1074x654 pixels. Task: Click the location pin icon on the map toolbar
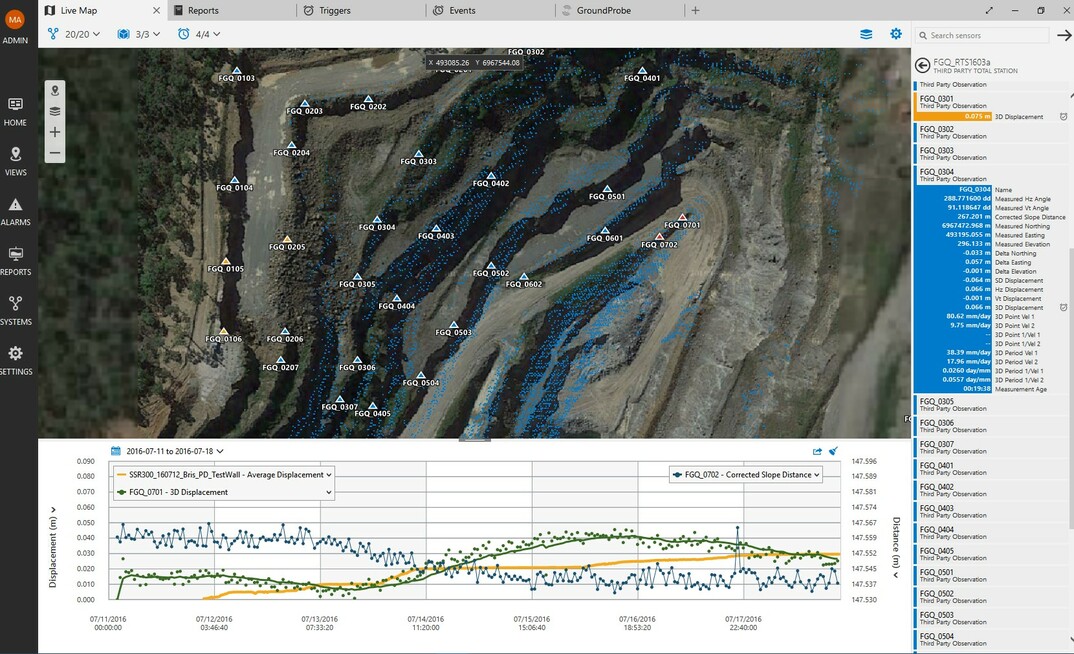click(54, 89)
